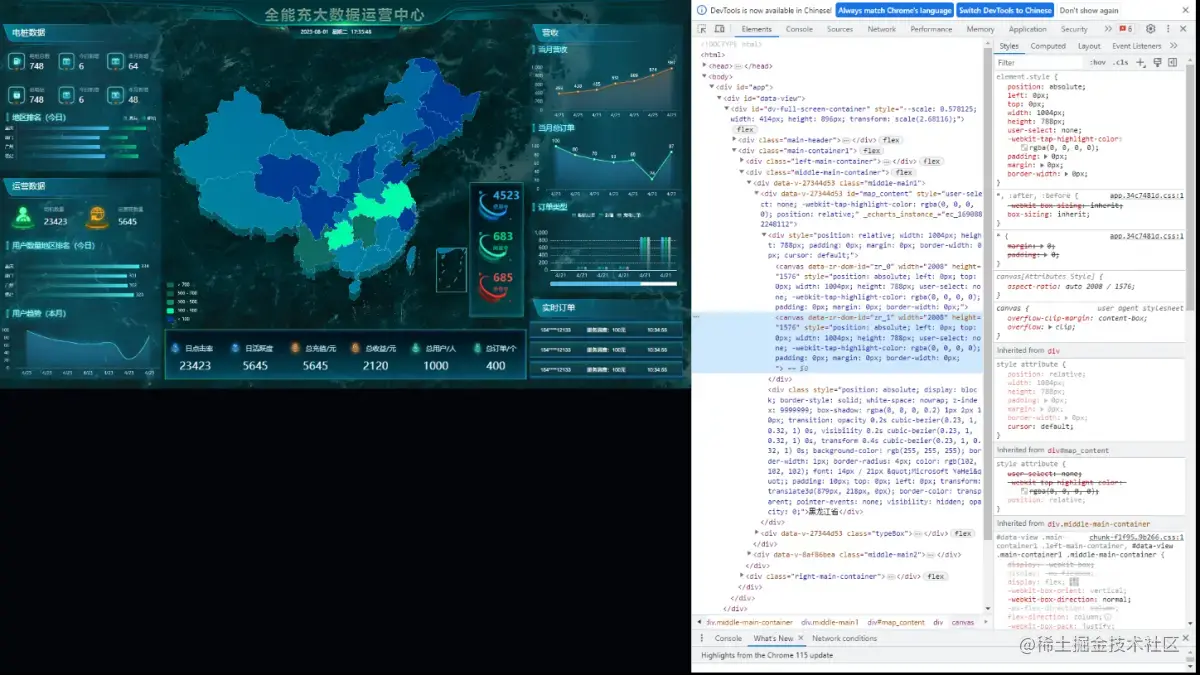Toggle the rendering emulations paintbrush icon
The width and height of the screenshot is (1200, 675).
click(x=1157, y=62)
